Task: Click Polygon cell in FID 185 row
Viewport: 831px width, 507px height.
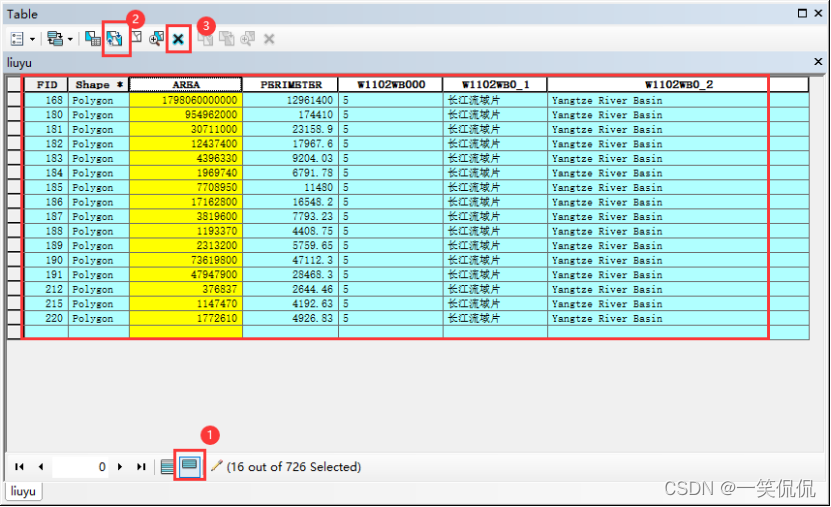Action: [x=99, y=188]
